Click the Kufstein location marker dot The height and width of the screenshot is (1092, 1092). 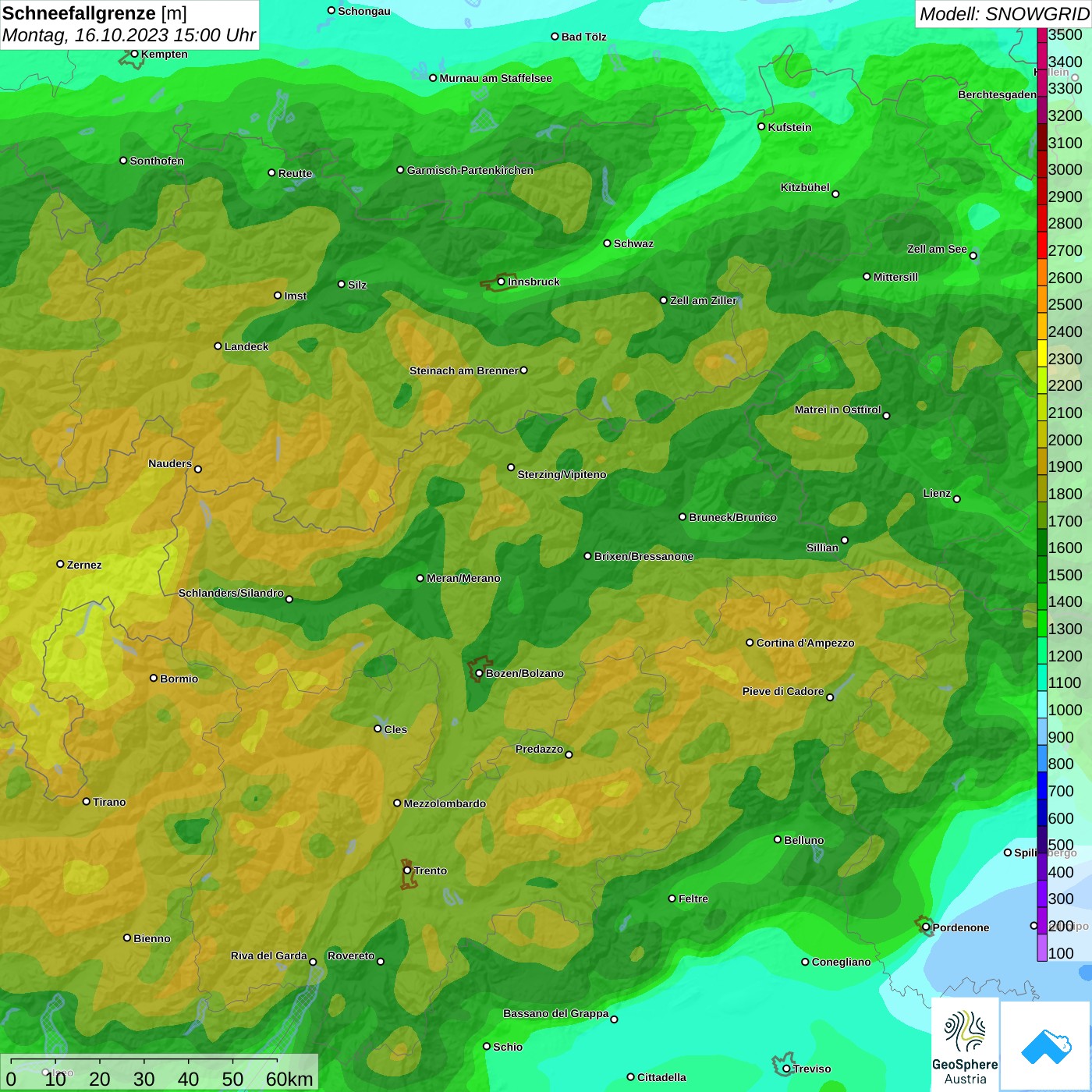coord(761,126)
